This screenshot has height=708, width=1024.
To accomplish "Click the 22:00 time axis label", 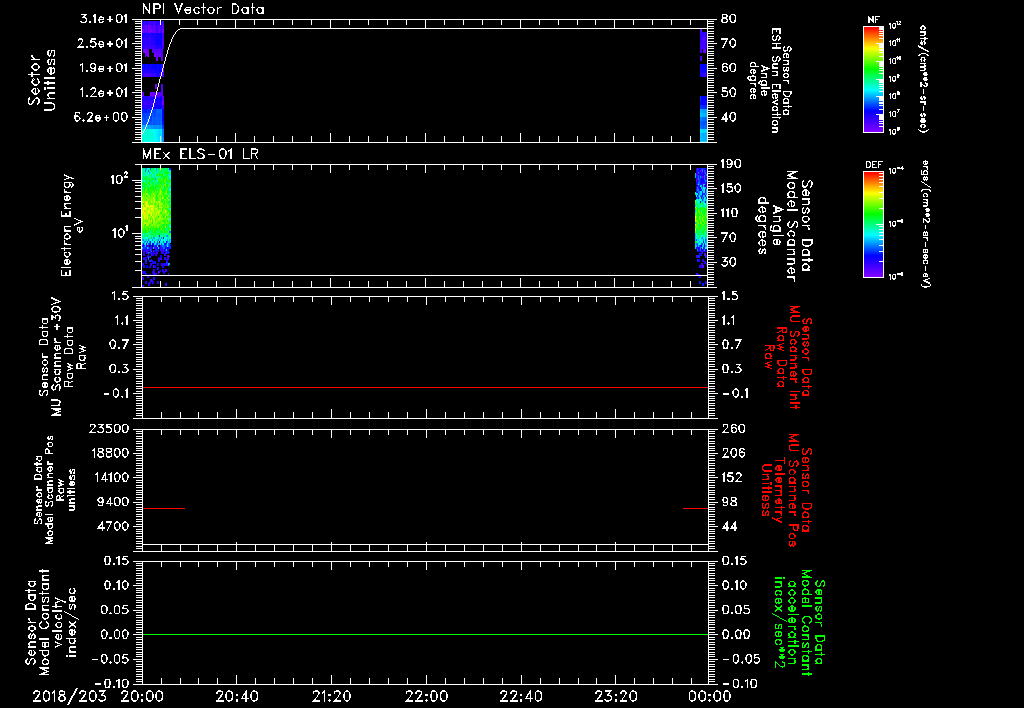I will (426, 696).
